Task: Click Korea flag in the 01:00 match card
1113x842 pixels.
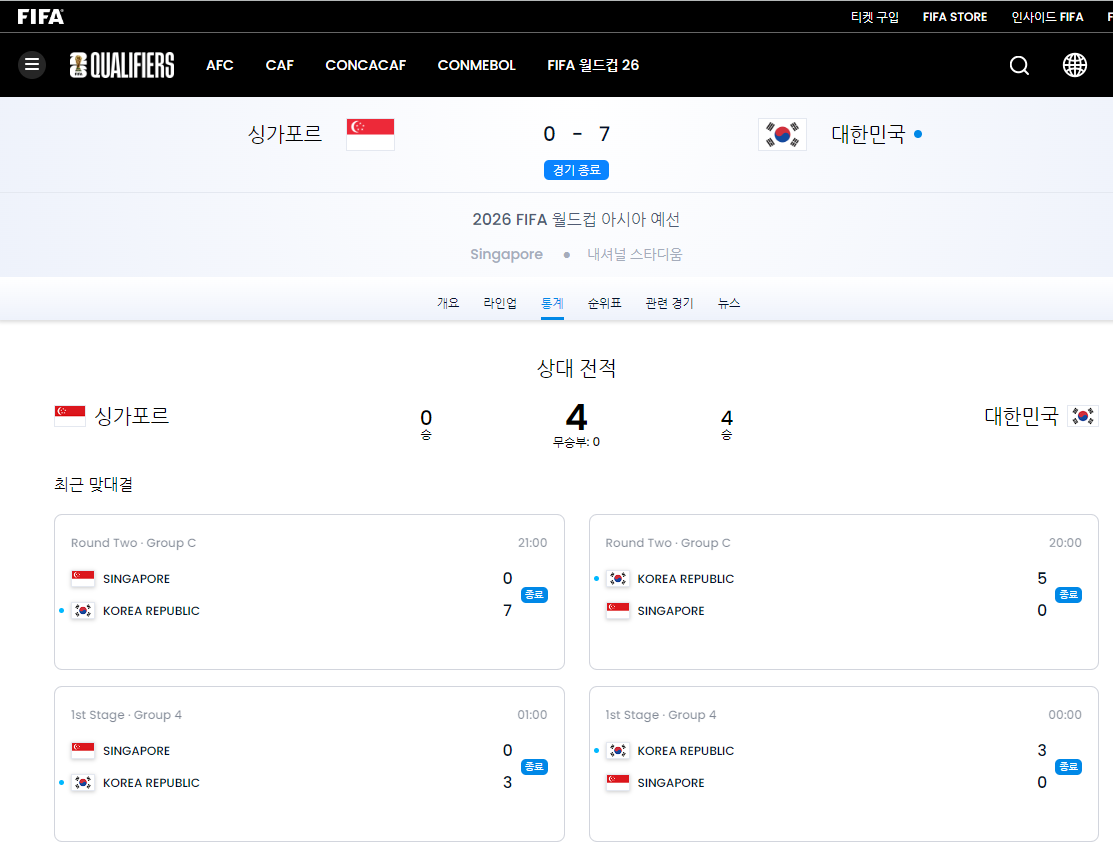Action: click(x=83, y=782)
